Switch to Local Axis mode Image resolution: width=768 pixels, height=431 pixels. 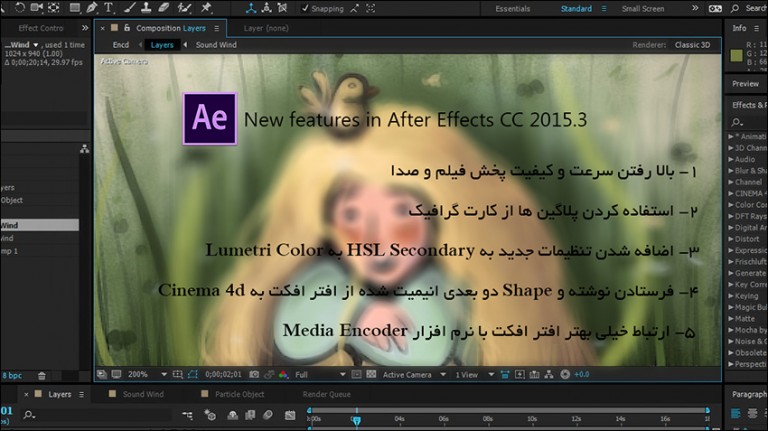pos(251,8)
